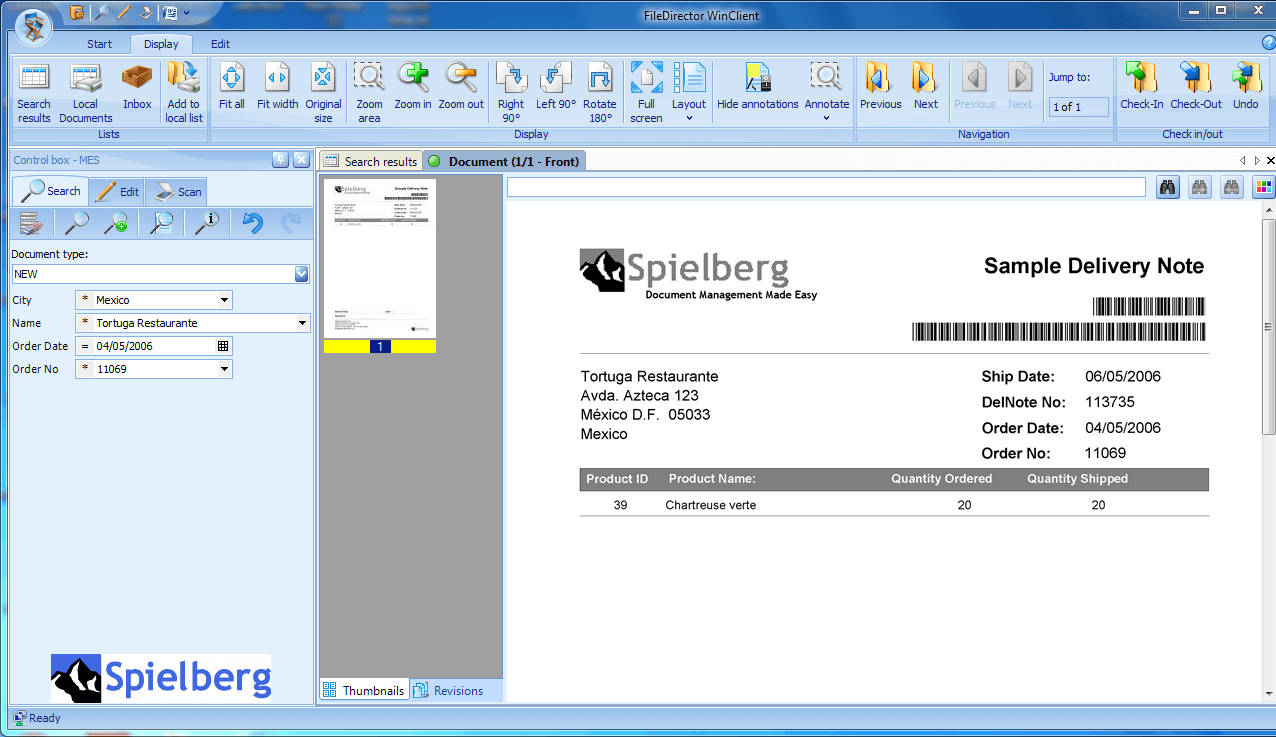This screenshot has height=737, width=1276.
Task: Switch to Full screen view
Action: tap(646, 92)
